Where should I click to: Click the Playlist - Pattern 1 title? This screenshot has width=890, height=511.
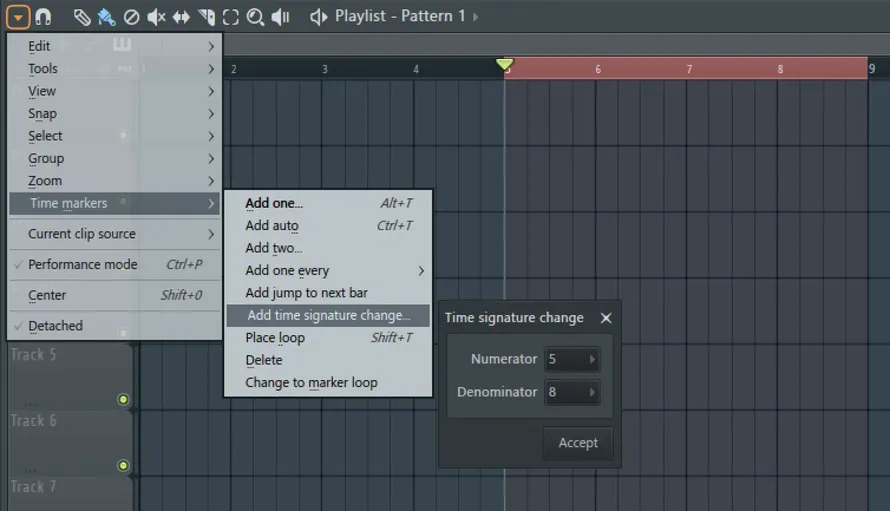coord(400,16)
